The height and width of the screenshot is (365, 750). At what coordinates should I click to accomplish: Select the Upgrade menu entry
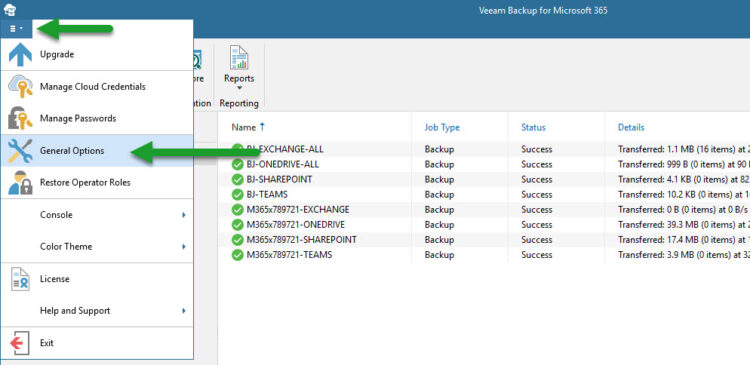(97, 54)
